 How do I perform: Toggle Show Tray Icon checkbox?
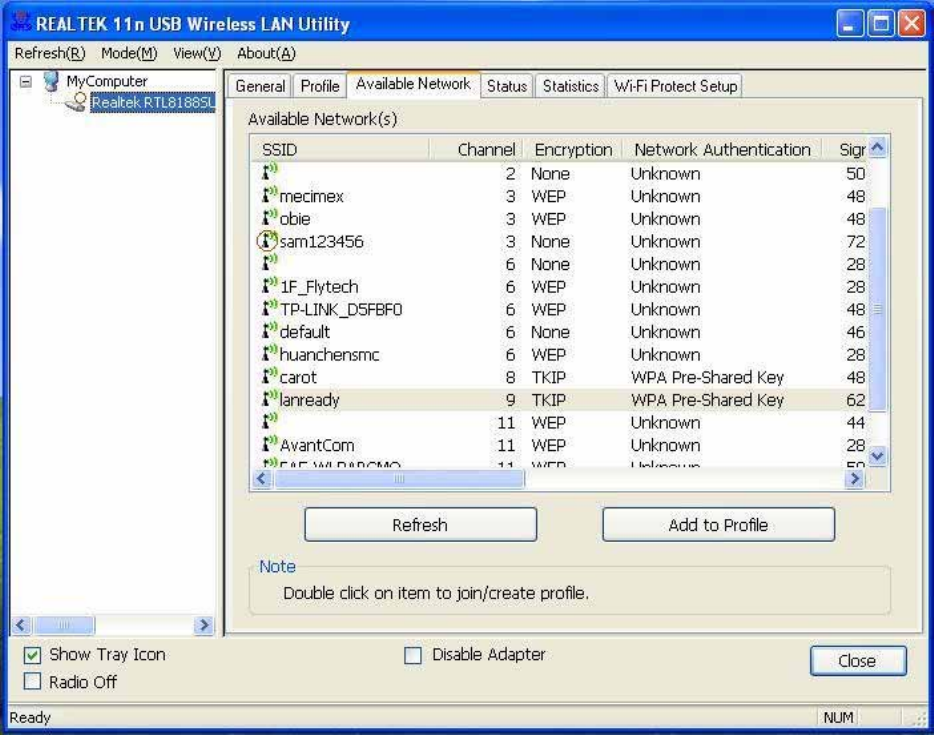pos(33,655)
